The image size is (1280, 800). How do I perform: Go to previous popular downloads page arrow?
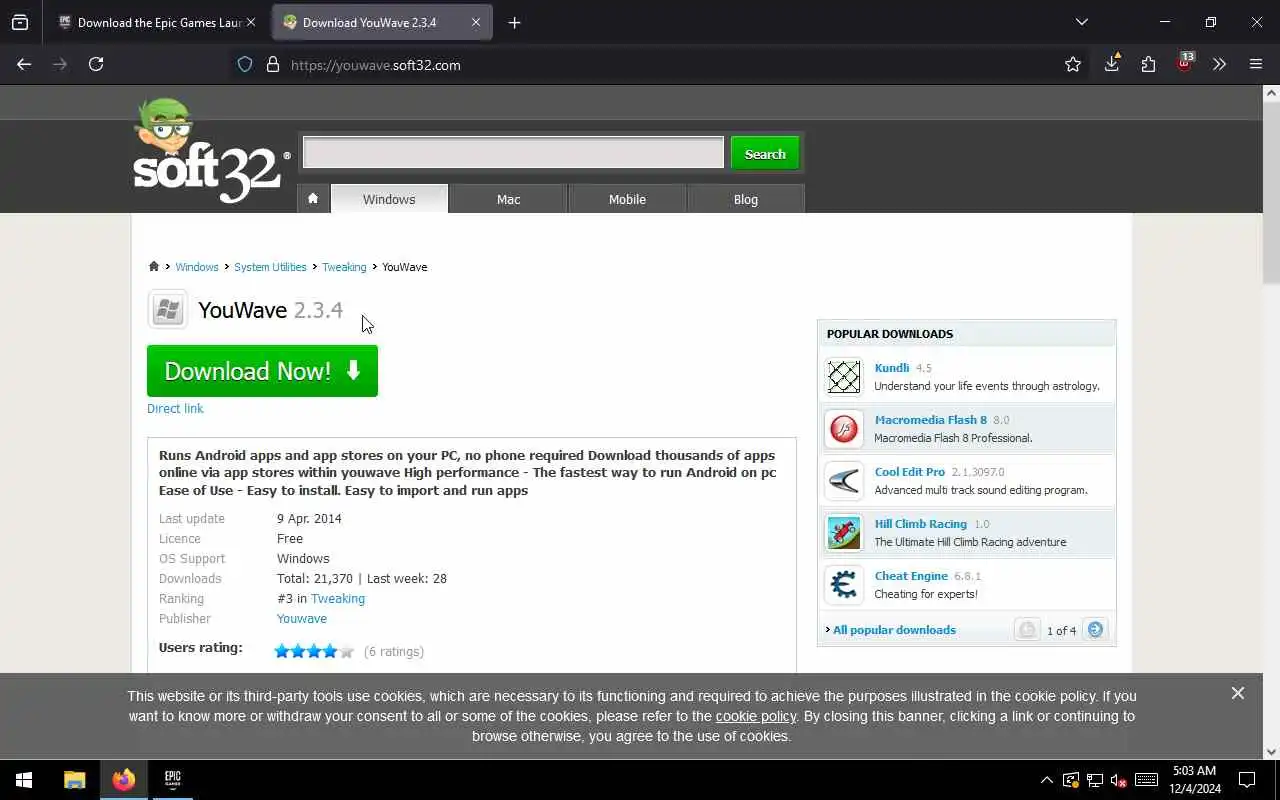[1027, 630]
